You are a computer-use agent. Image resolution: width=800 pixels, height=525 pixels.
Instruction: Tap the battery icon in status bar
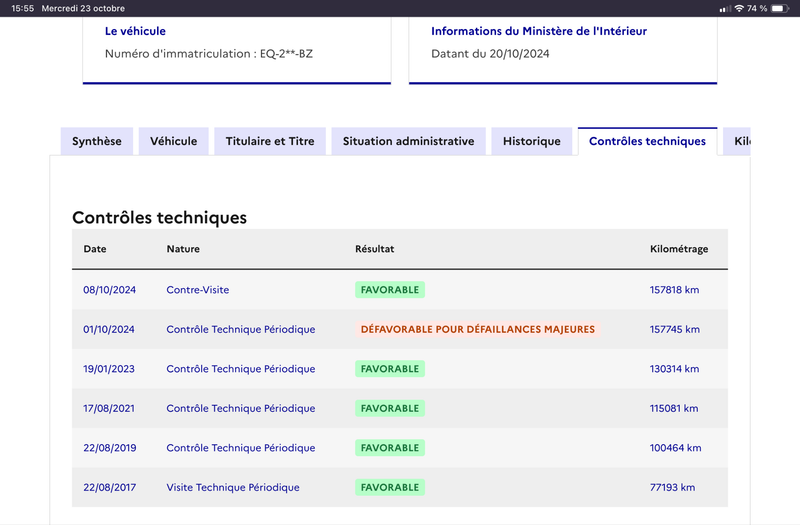[780, 8]
